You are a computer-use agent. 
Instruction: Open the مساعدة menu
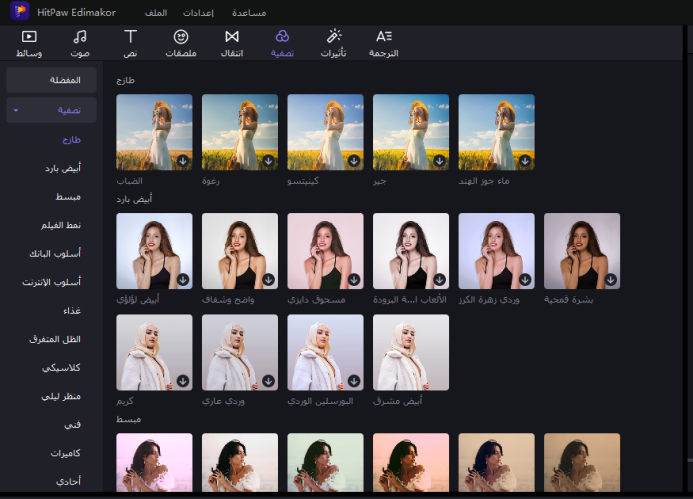tap(249, 13)
